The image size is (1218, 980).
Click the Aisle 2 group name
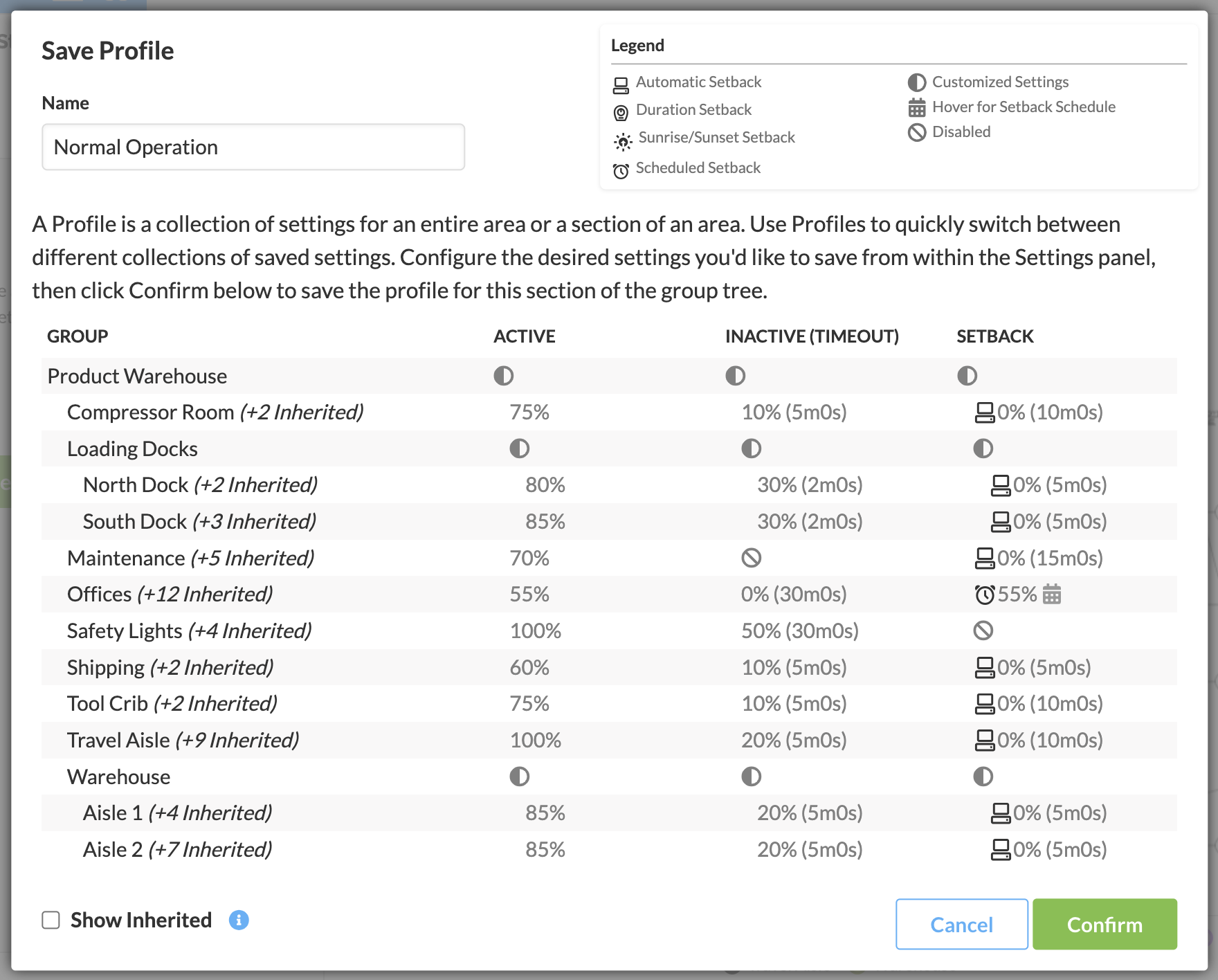tap(113, 849)
